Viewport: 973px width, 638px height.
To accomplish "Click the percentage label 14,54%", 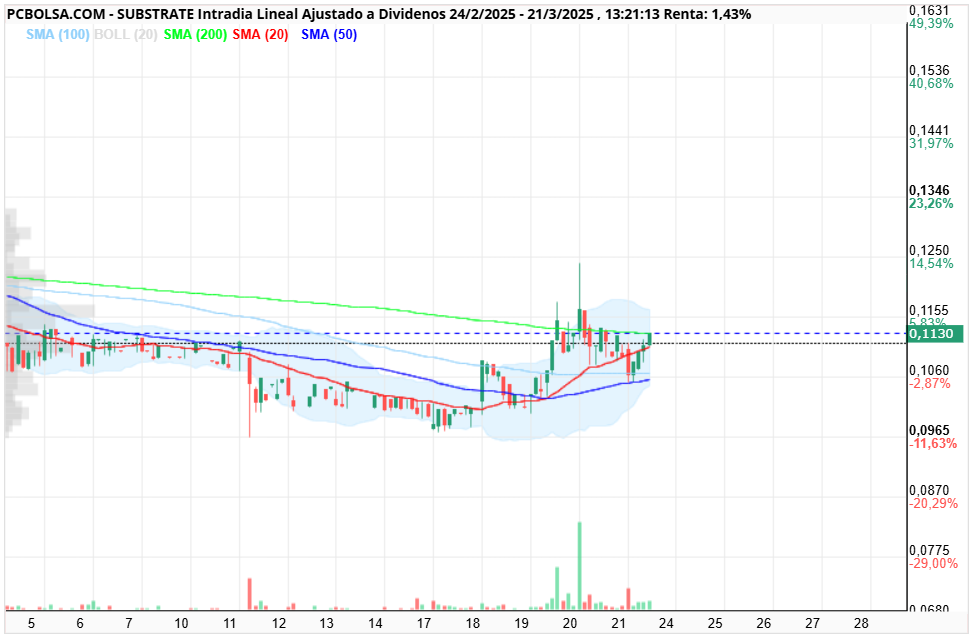I will [931, 263].
